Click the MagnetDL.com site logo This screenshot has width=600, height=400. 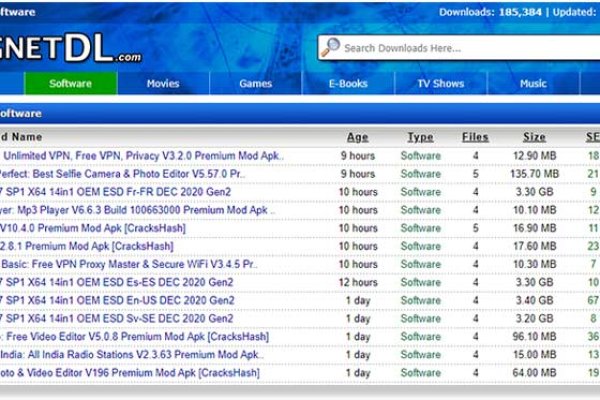click(70, 46)
